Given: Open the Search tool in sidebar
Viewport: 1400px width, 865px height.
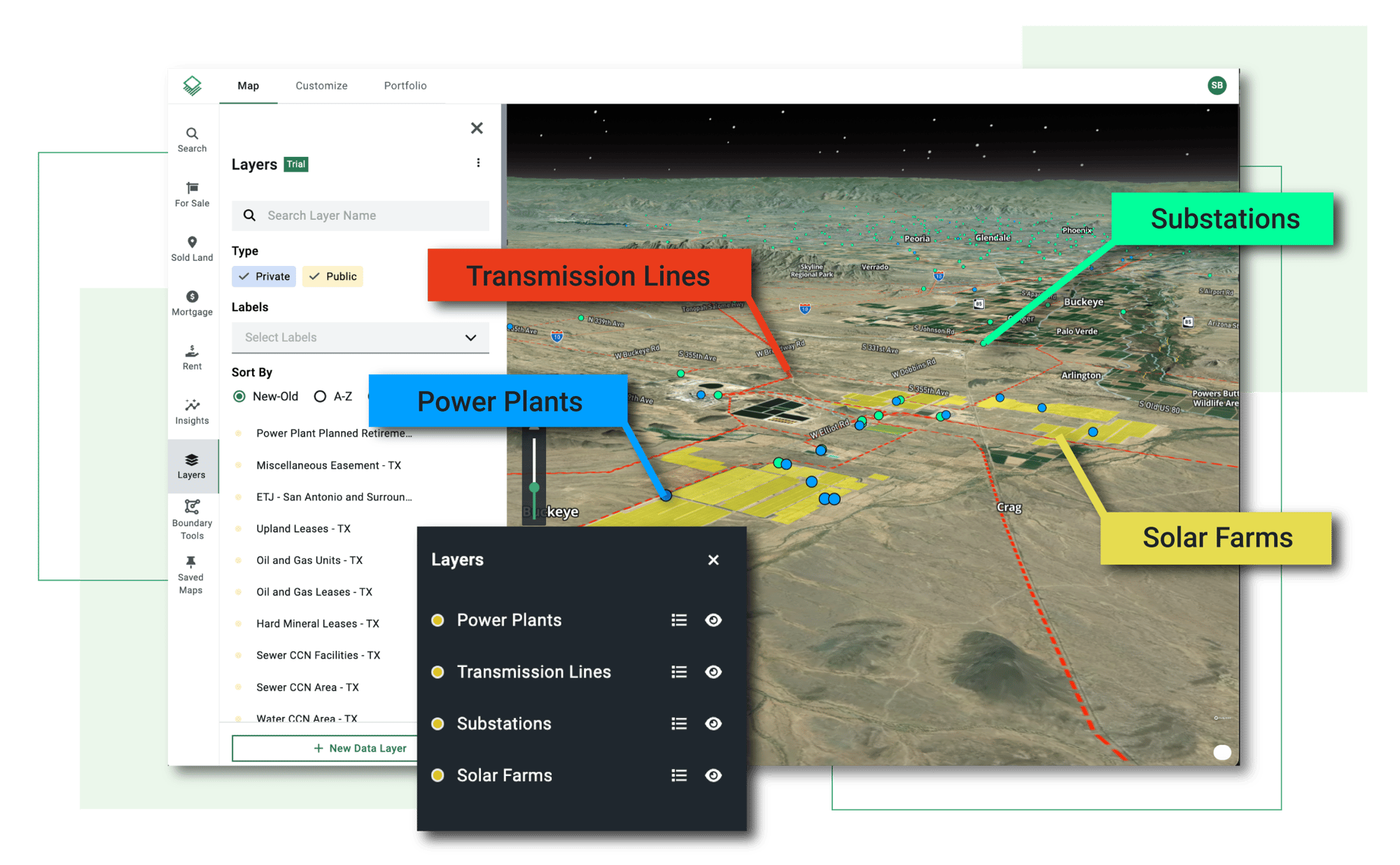Looking at the screenshot, I should coord(192,139).
